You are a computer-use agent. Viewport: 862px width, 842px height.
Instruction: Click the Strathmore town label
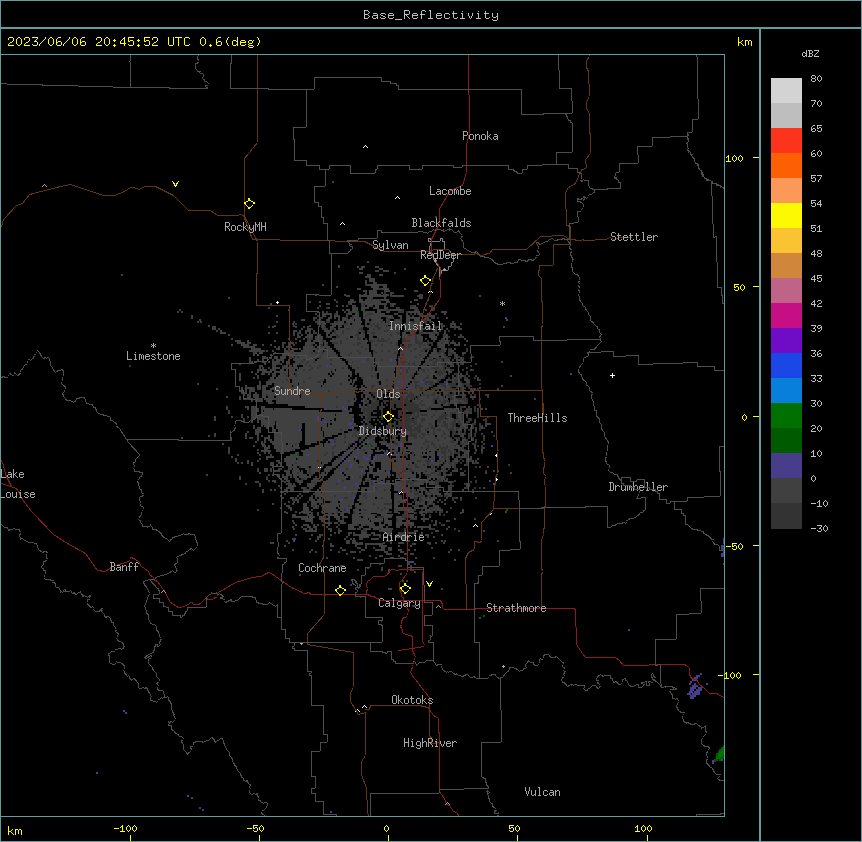(516, 608)
